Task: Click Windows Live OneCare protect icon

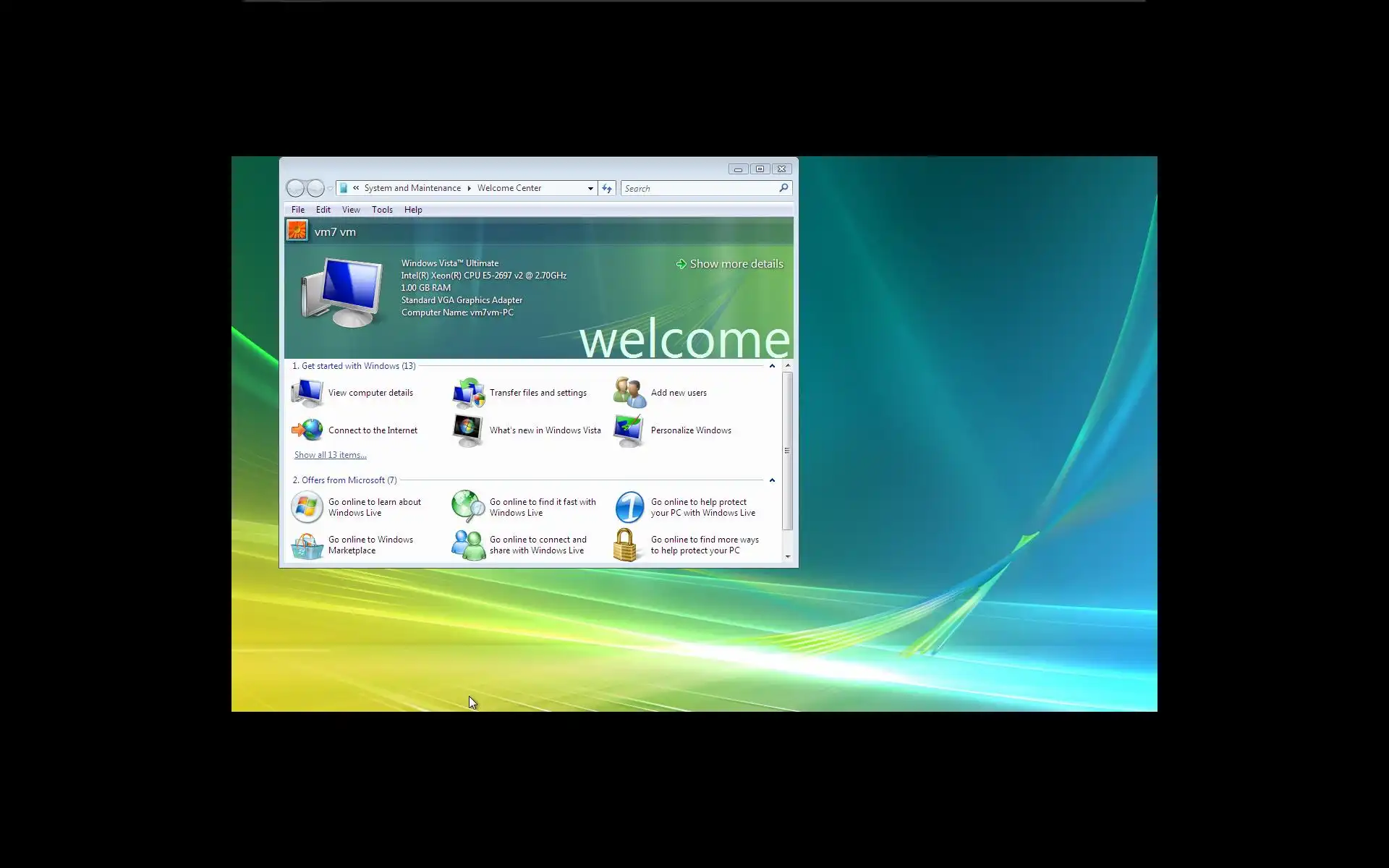Action: tap(629, 507)
